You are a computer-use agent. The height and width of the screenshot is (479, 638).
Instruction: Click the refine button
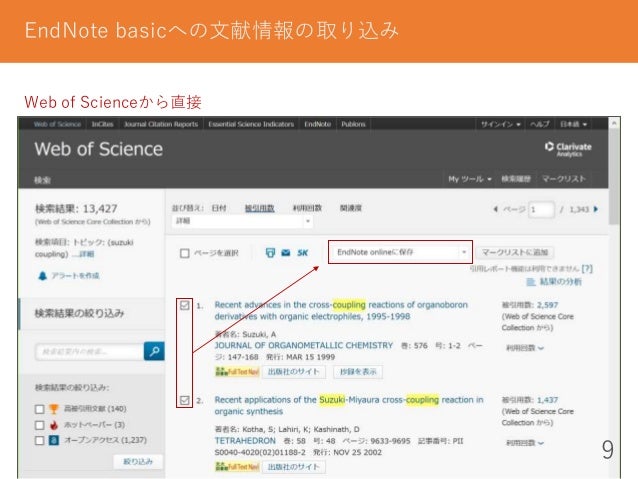point(138,462)
